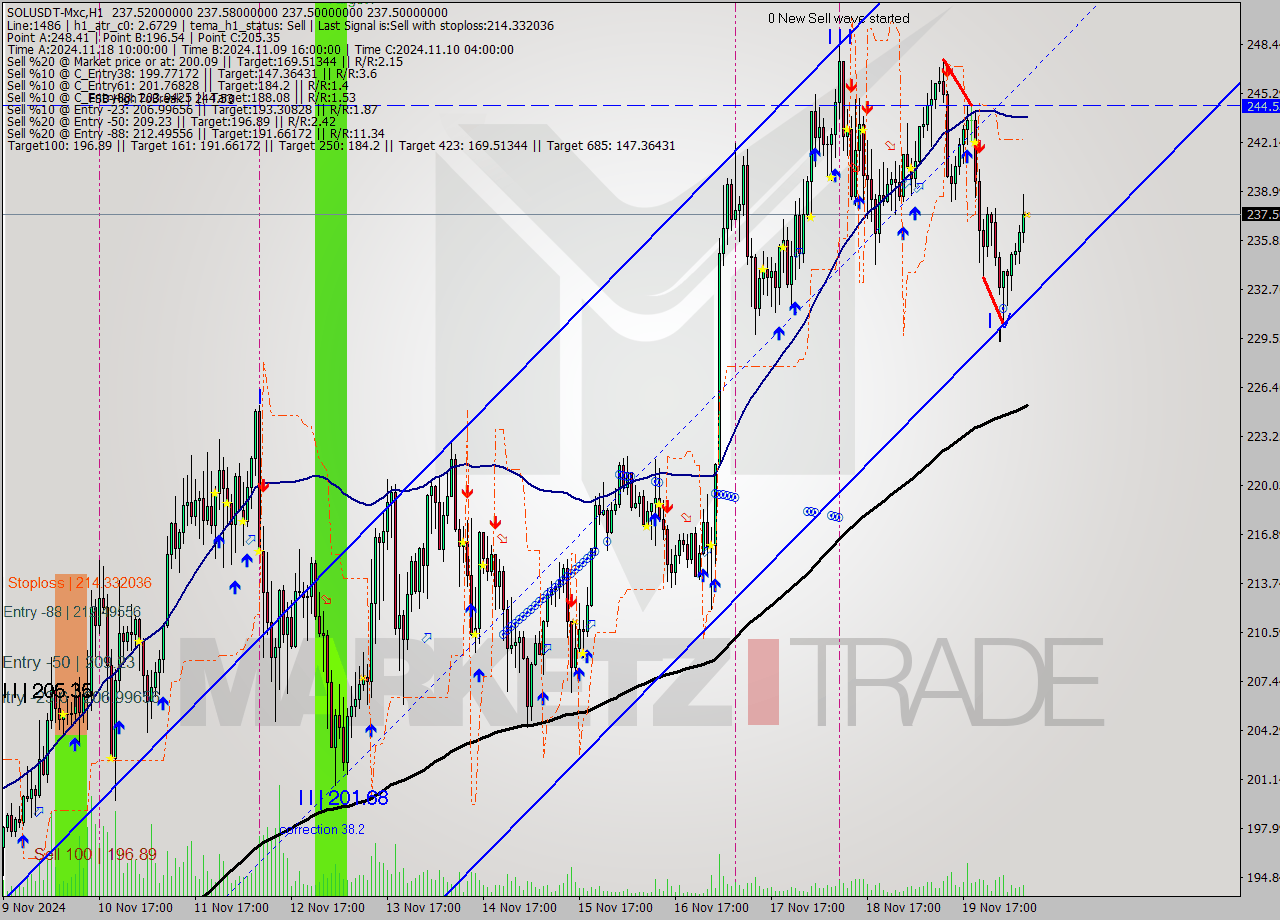
Task: Click the '19 Nov 17:00' time label
Action: pyautogui.click(x=999, y=908)
